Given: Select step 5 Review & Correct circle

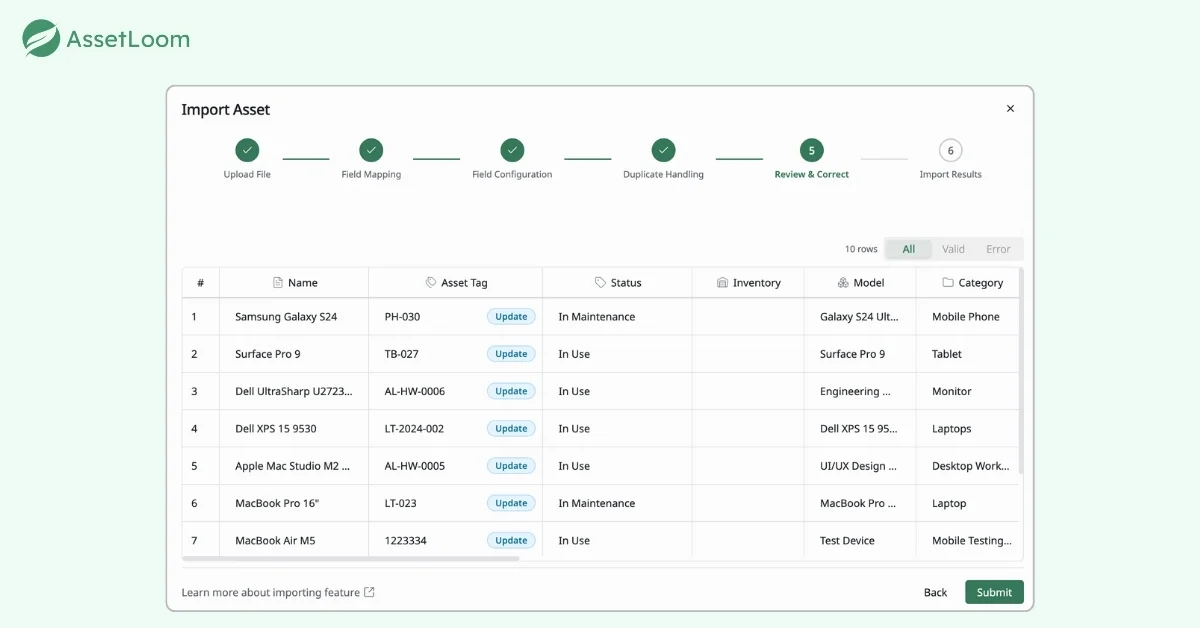Looking at the screenshot, I should [811, 150].
